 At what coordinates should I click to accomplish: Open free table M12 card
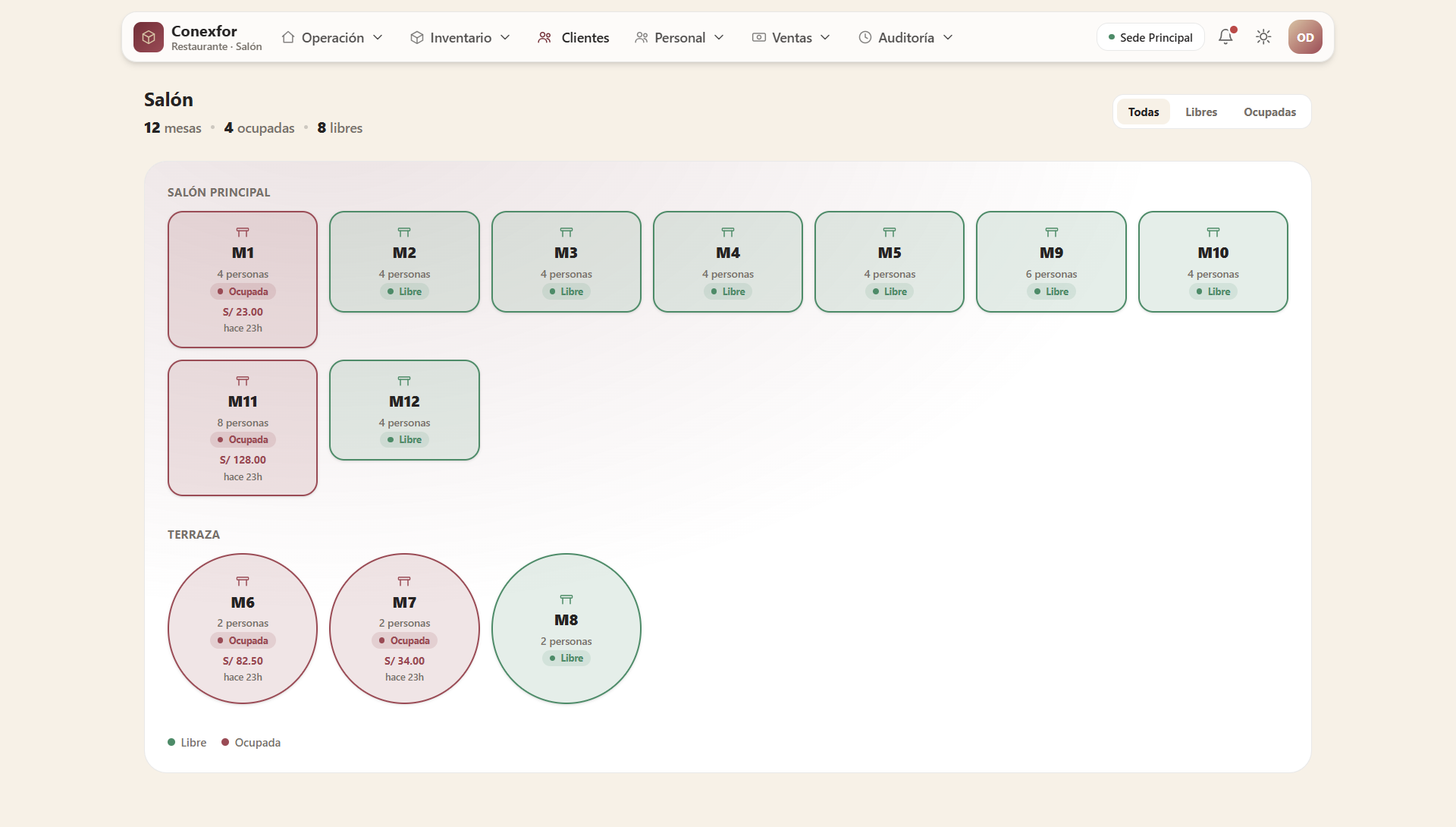click(404, 410)
